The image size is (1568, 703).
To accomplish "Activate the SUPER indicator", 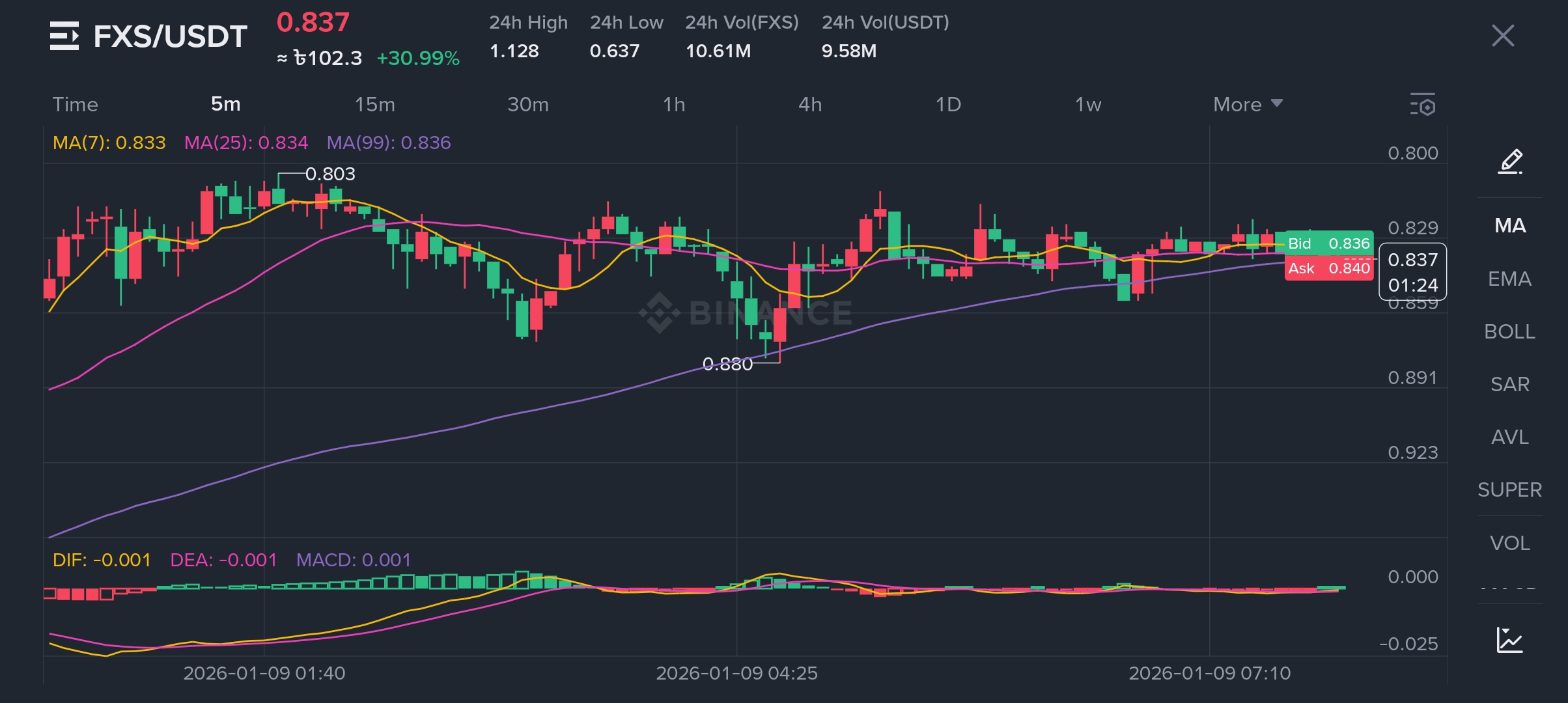I will coord(1509,489).
